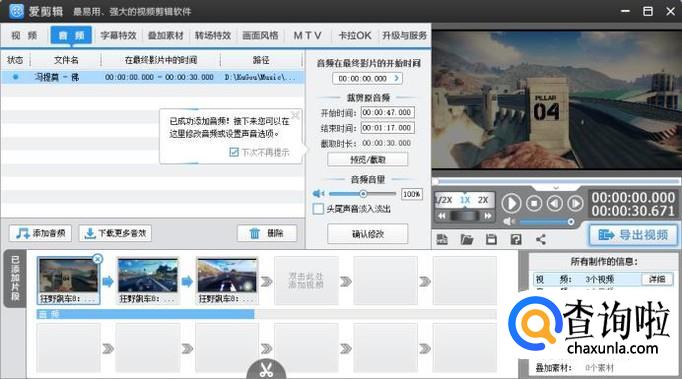682x379 pixels.
Task: Switch to 字幕特效 tab
Action: click(x=118, y=36)
